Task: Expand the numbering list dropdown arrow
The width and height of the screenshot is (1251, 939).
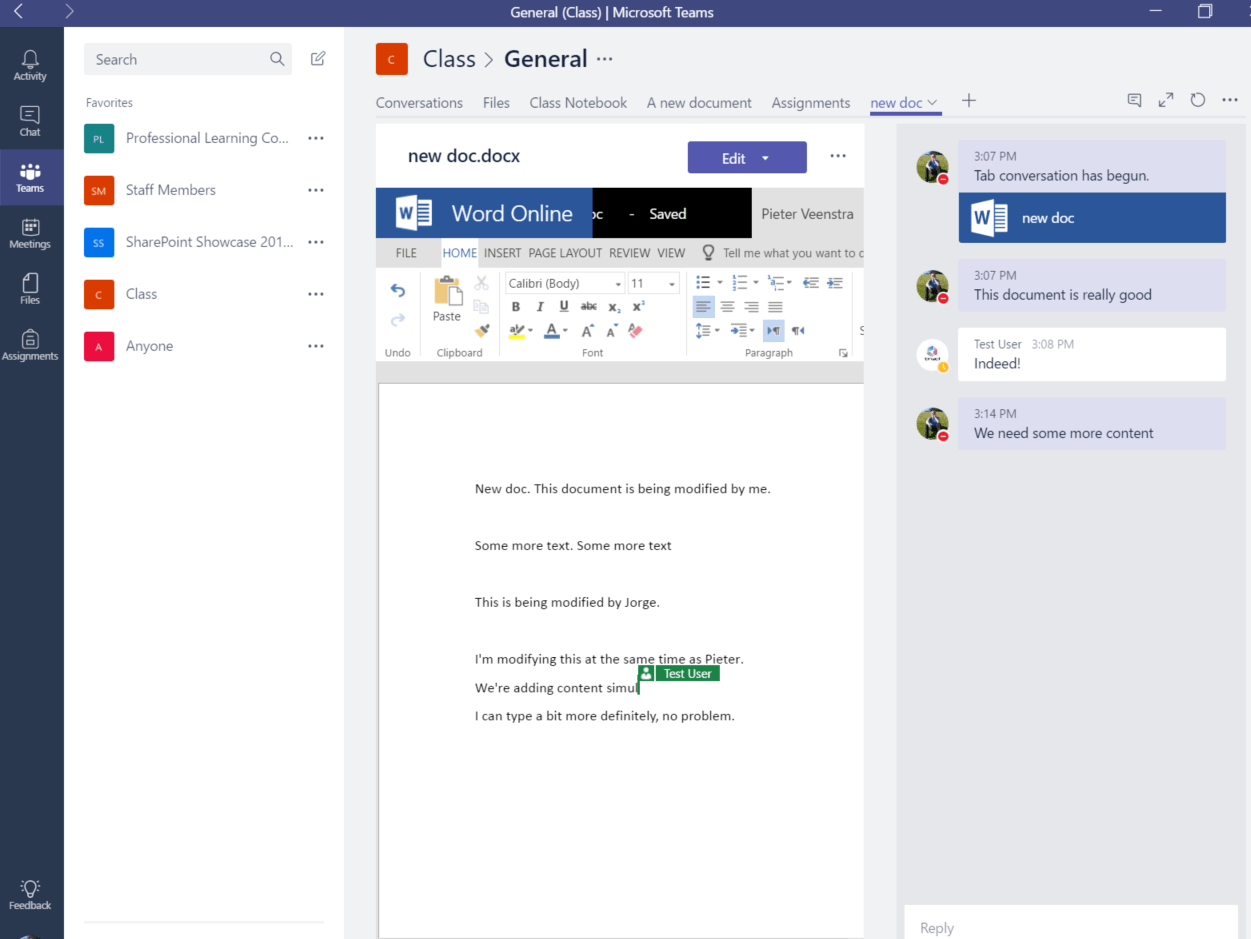Action: (x=756, y=283)
